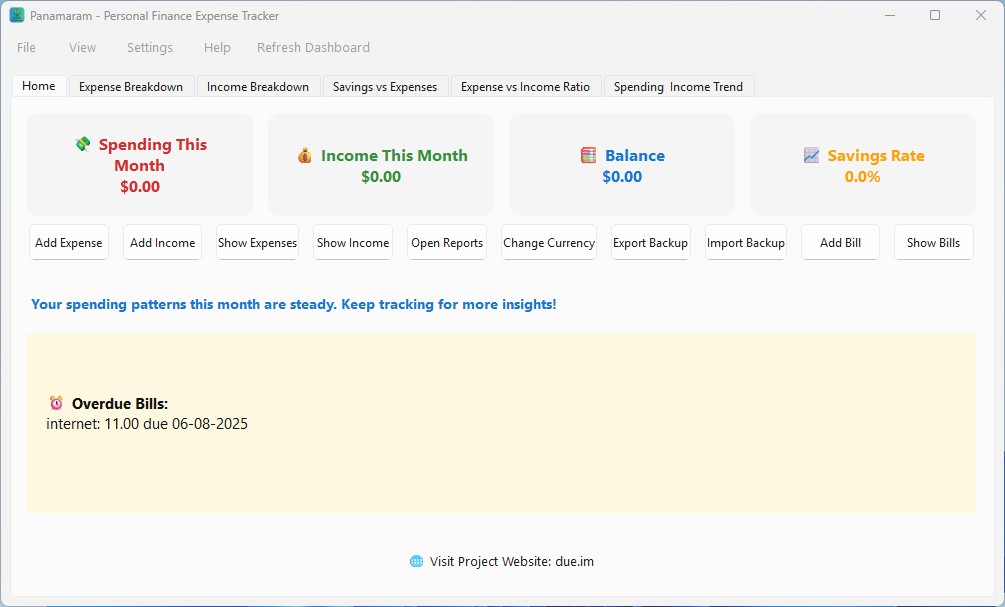Open the Savings vs Expenses tab
Image resolution: width=1005 pixels, height=607 pixels.
[x=385, y=87]
